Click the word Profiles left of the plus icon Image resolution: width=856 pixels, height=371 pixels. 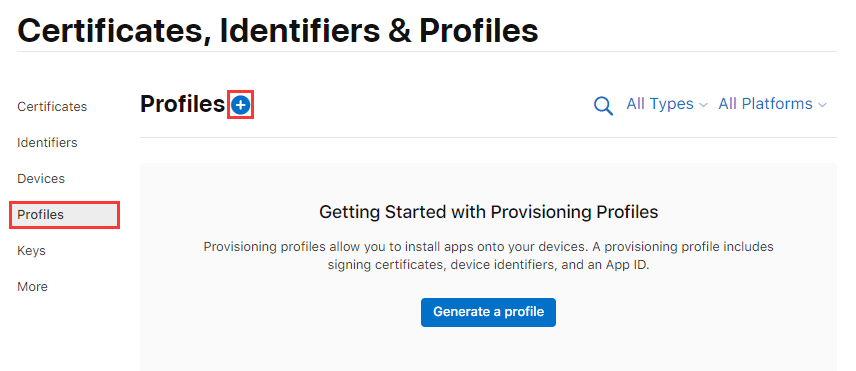(x=182, y=104)
